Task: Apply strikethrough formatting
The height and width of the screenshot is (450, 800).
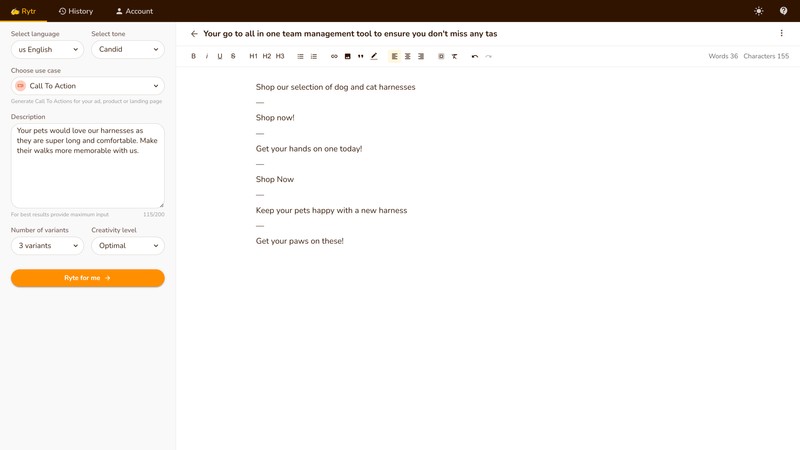Action: pyautogui.click(x=233, y=56)
